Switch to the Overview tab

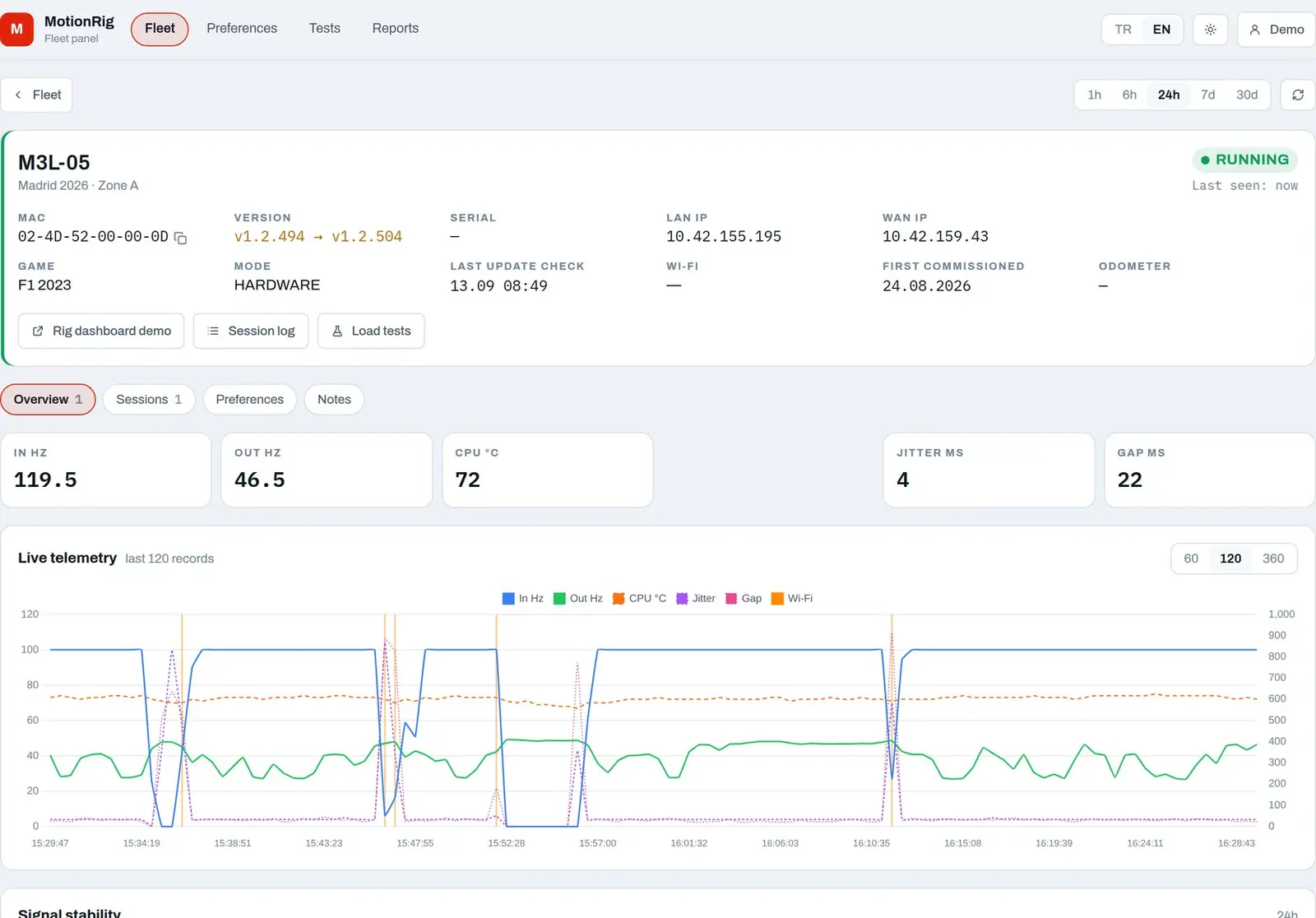coord(48,400)
